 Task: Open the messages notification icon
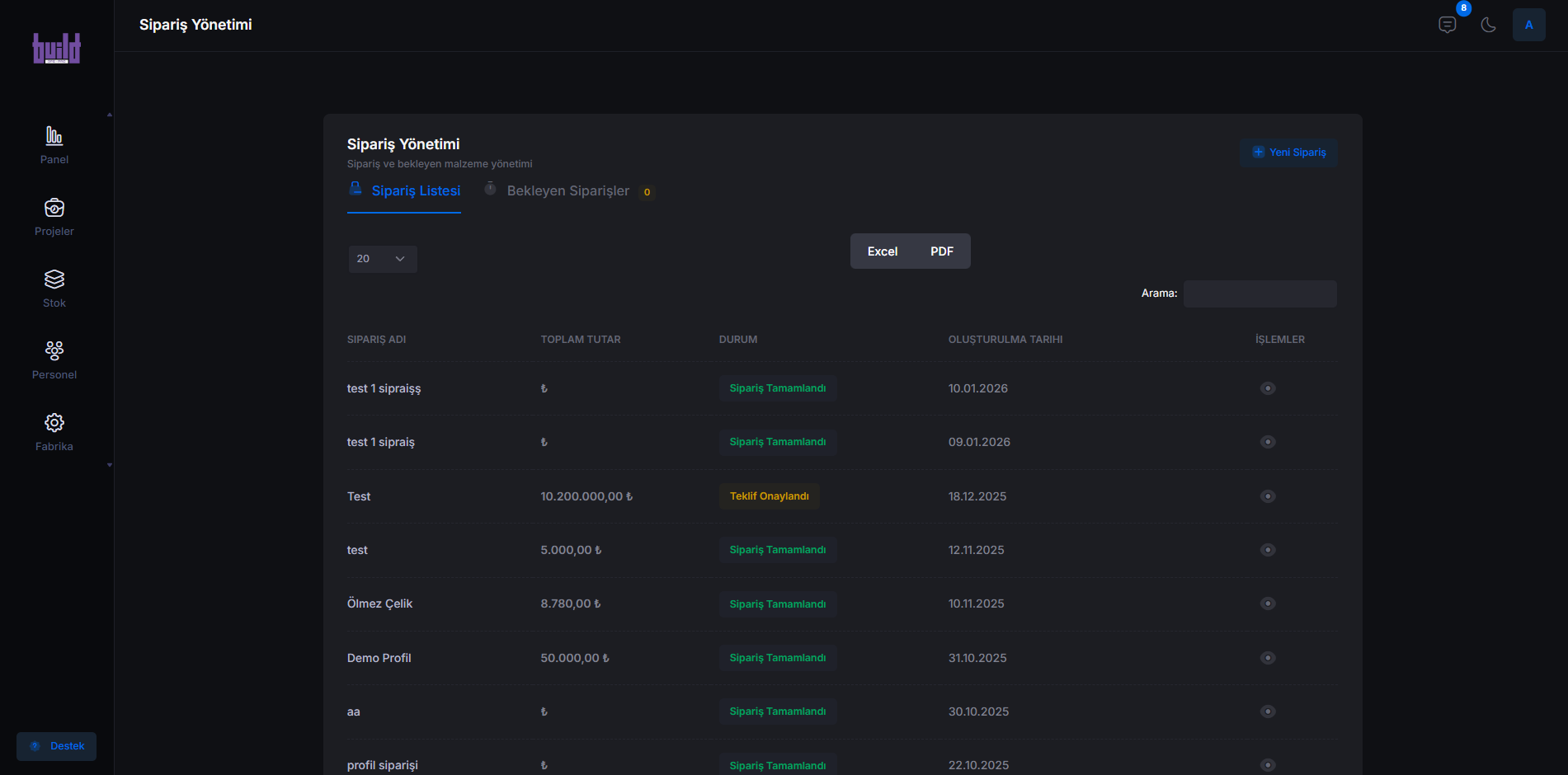point(1447,25)
